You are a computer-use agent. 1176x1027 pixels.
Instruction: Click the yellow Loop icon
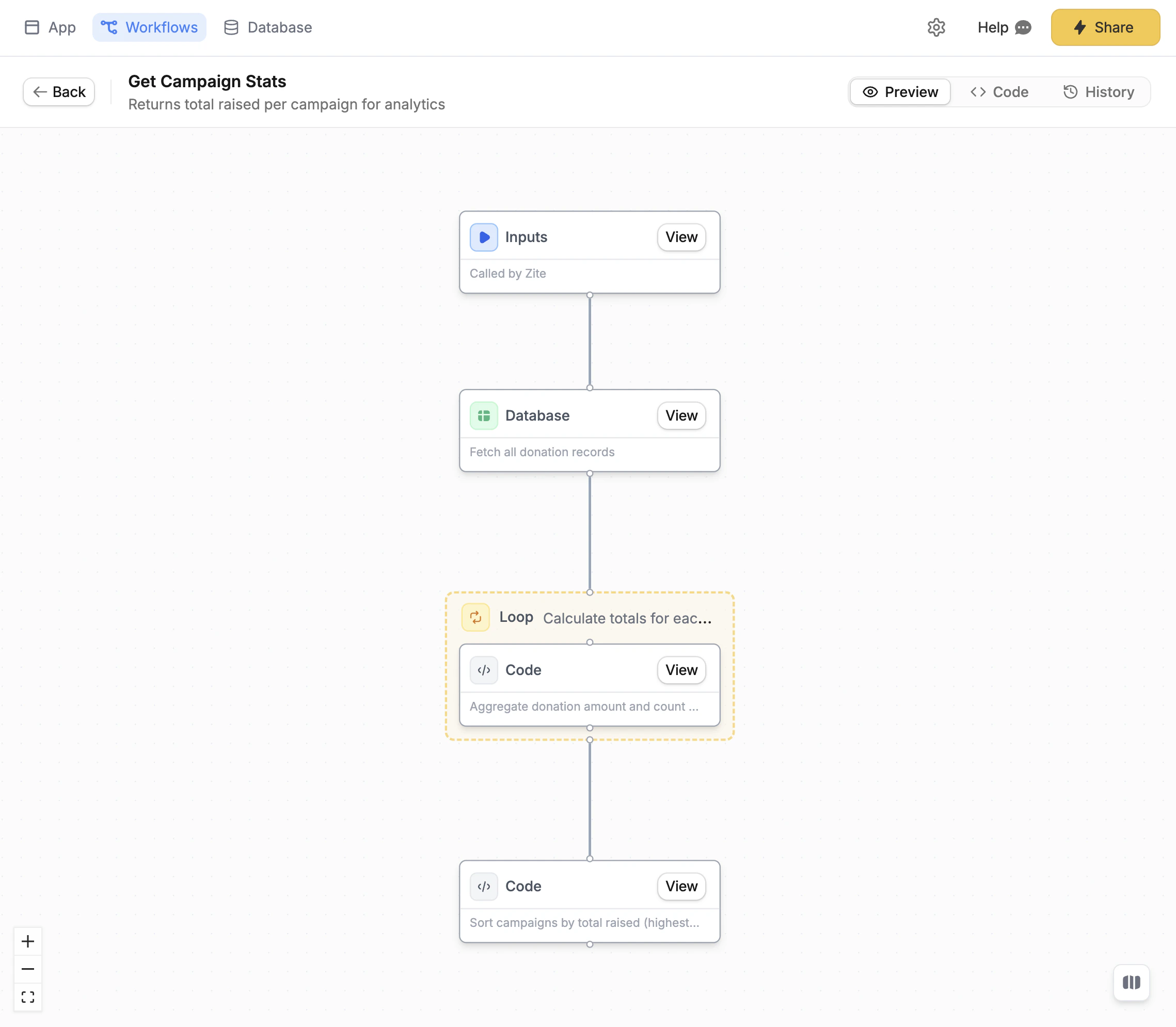click(475, 617)
